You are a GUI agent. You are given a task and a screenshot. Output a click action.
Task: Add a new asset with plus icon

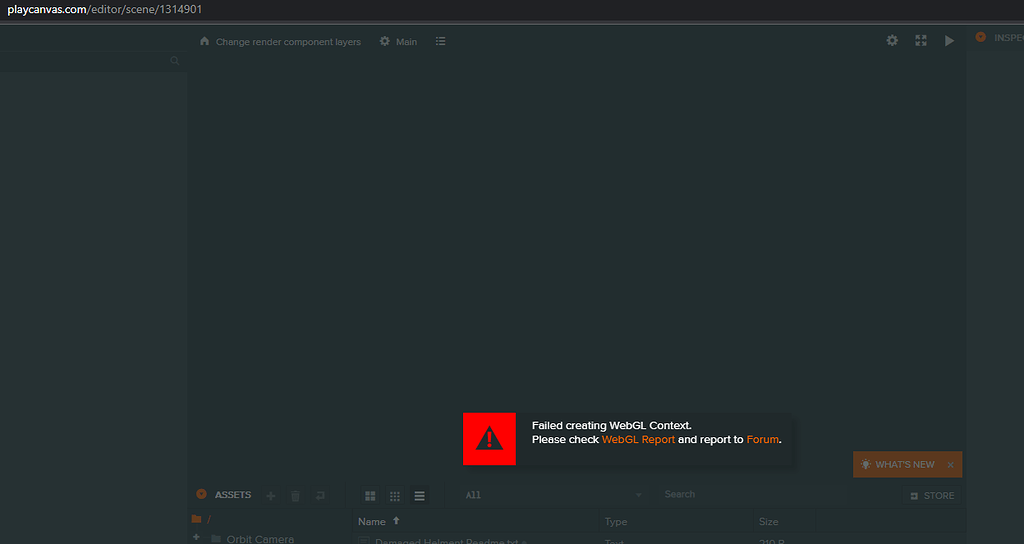point(270,496)
